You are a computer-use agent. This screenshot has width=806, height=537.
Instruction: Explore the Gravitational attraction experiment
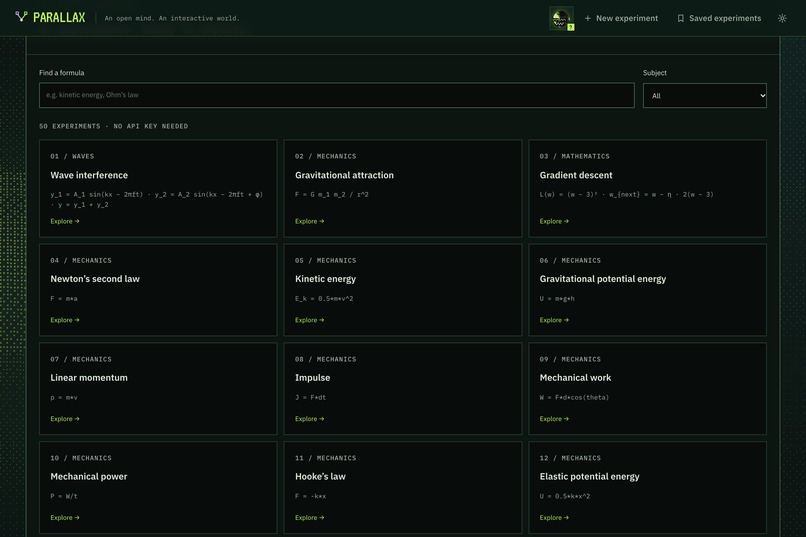[309, 221]
